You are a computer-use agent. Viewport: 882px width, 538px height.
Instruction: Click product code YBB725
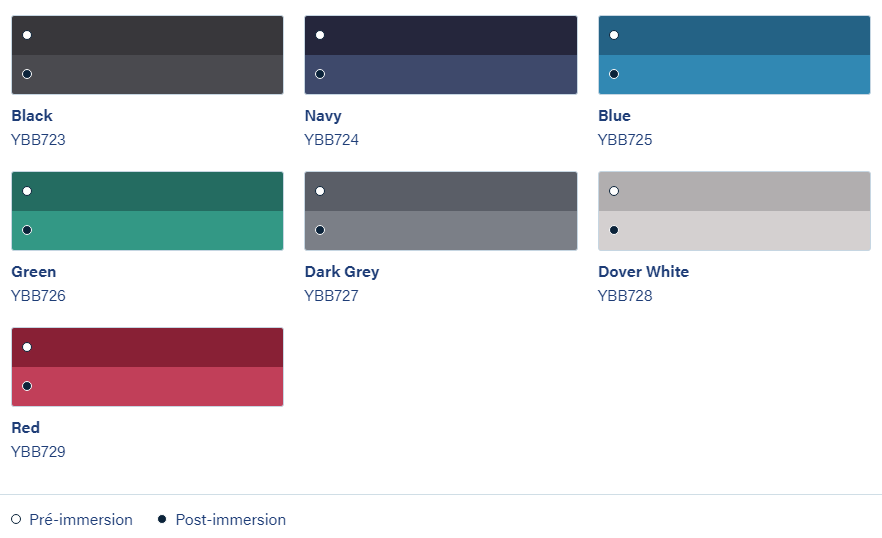coord(625,140)
